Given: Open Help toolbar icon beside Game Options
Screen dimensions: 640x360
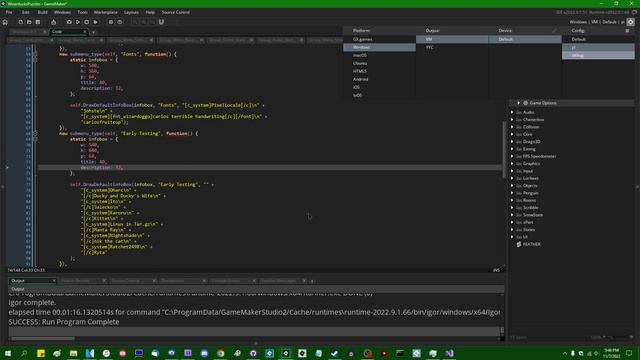Looking at the screenshot, I should [120, 22].
